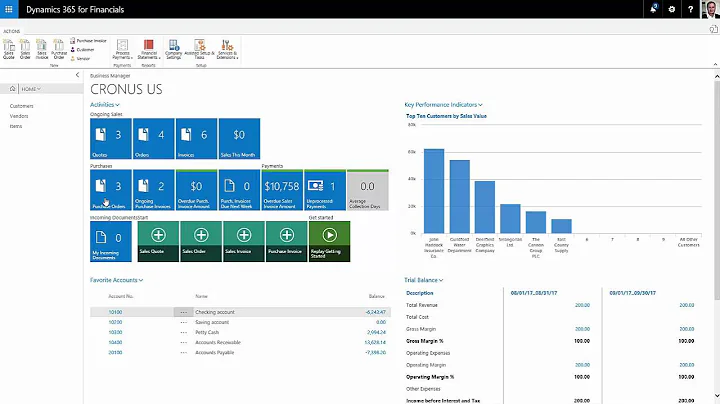Create a new Sales Order from ribbon
Viewport: 720px width, 404px height.
point(25,49)
